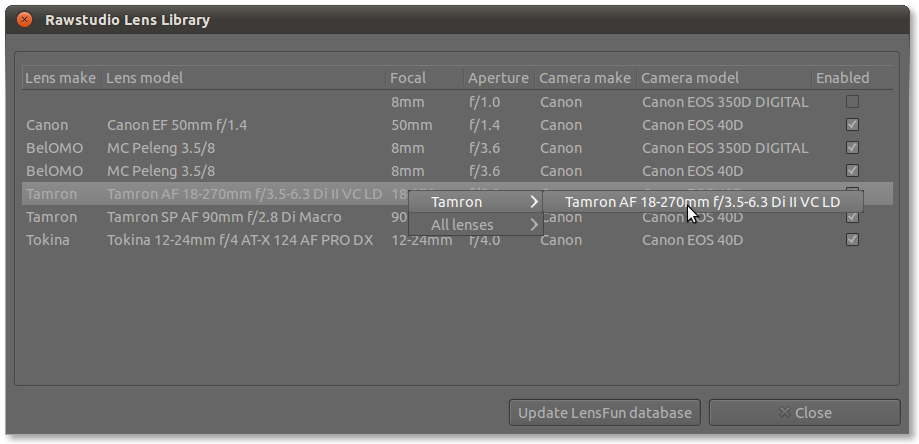Expand the arrow next to Tamron menu item
The height and width of the screenshot is (444, 919).
click(533, 202)
